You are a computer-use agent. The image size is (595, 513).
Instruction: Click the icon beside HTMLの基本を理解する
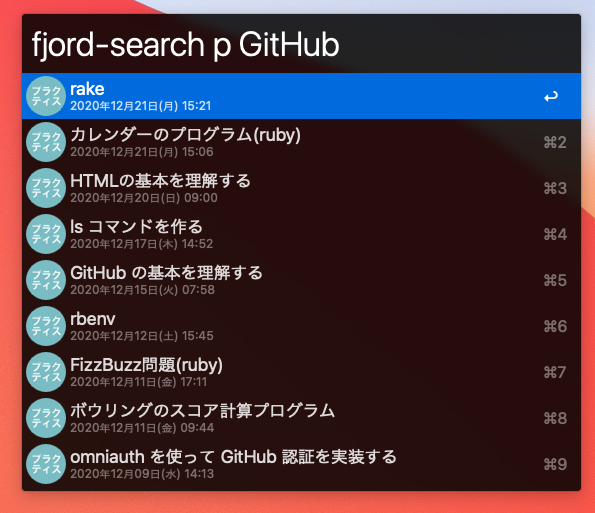[x=46, y=188]
